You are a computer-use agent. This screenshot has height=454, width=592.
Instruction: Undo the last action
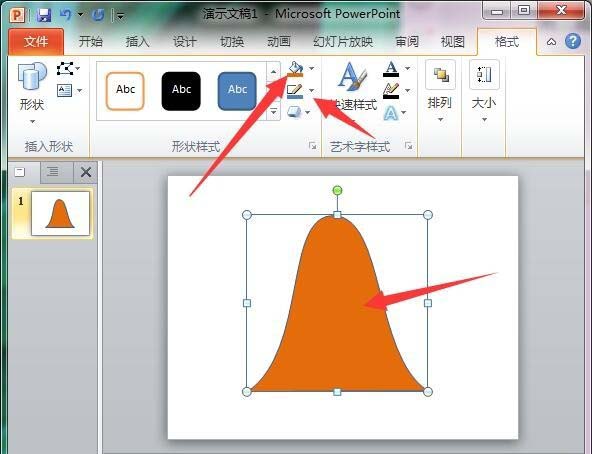(65, 14)
